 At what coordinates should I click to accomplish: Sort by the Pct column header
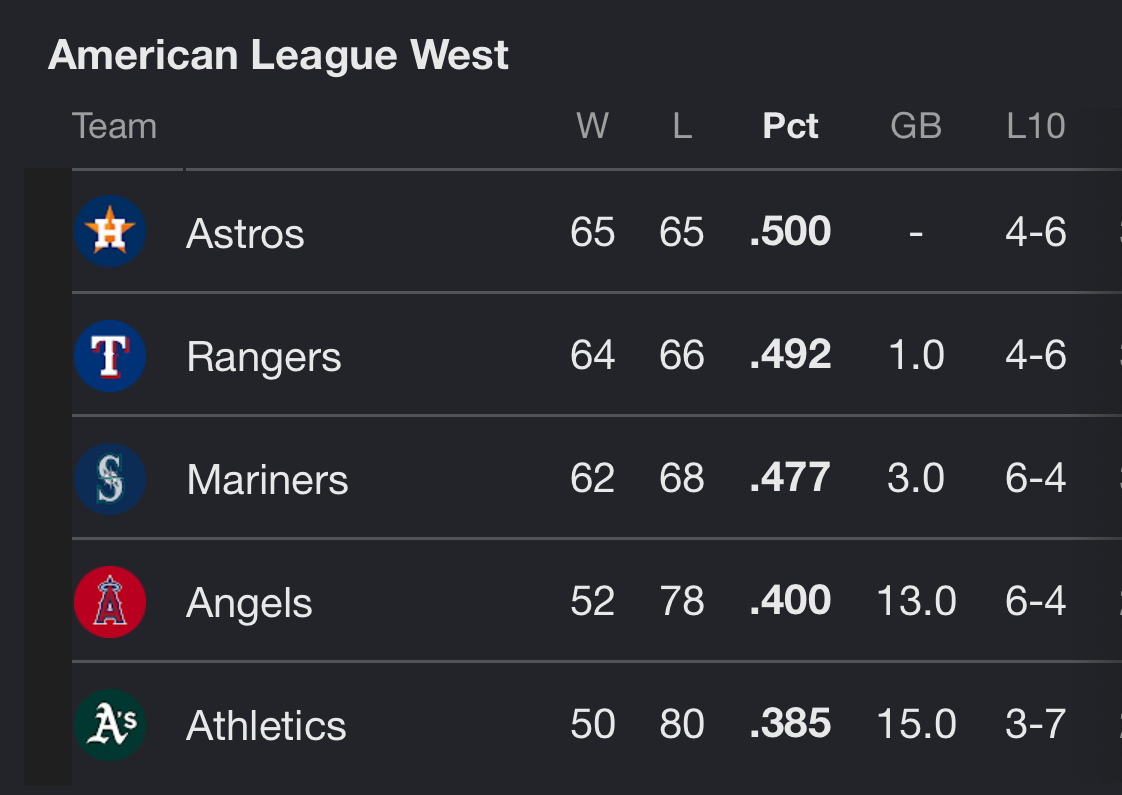click(x=790, y=126)
